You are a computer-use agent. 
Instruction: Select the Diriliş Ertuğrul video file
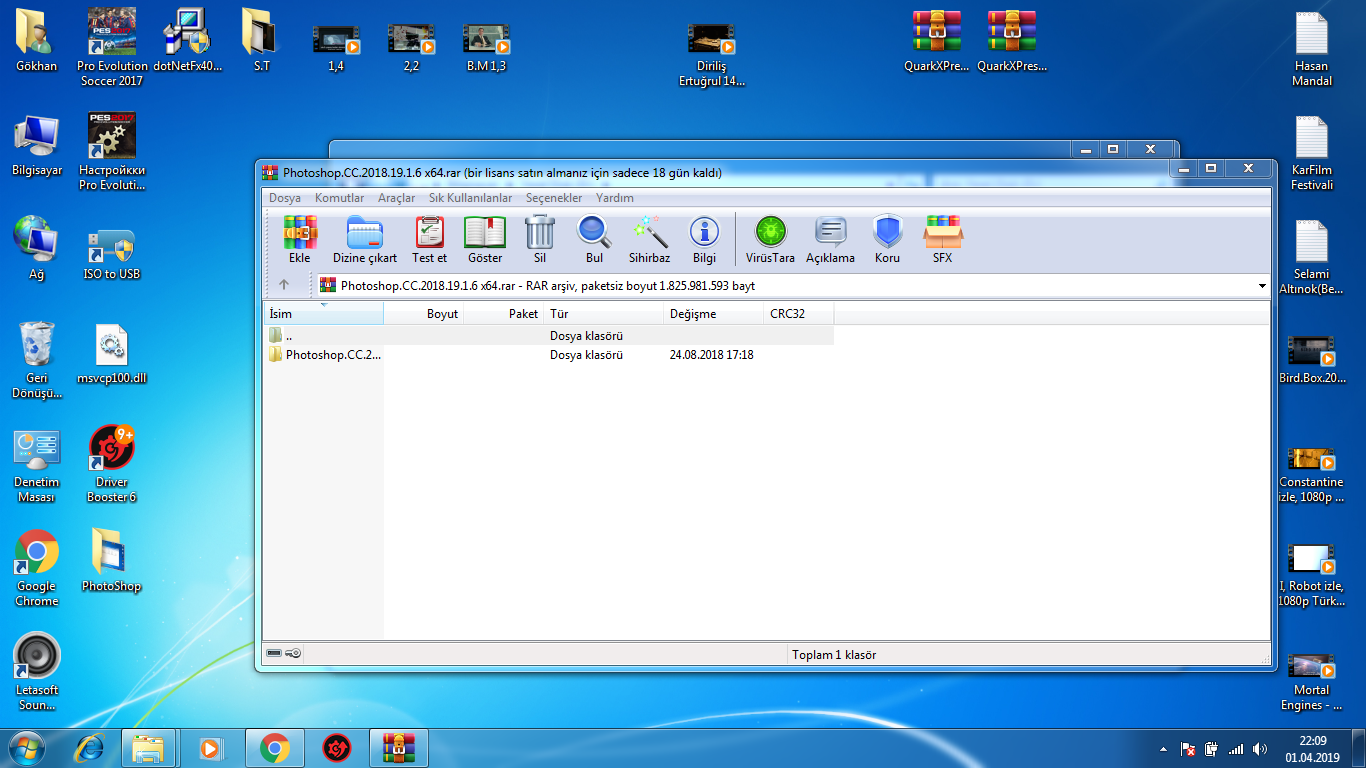click(712, 54)
